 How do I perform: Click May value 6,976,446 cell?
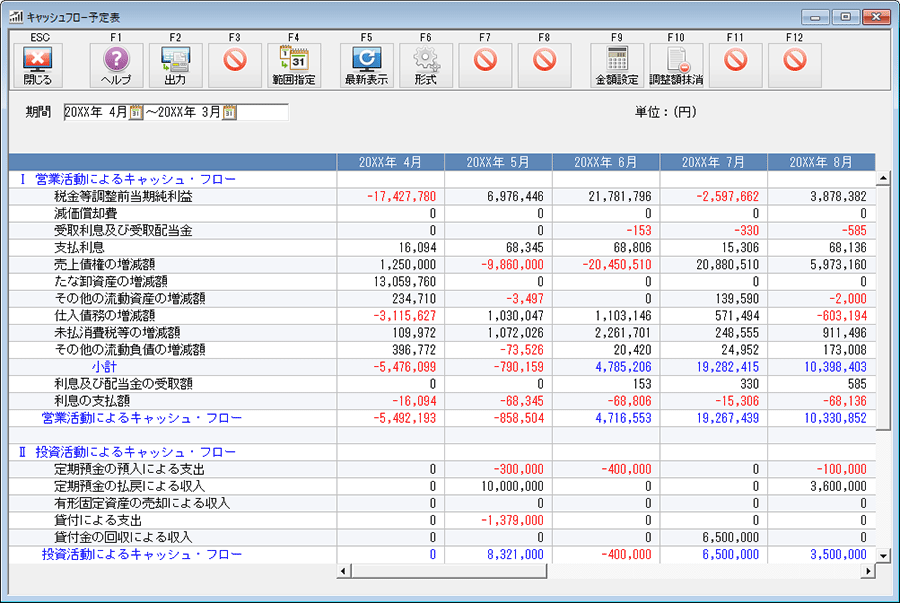[x=498, y=197]
